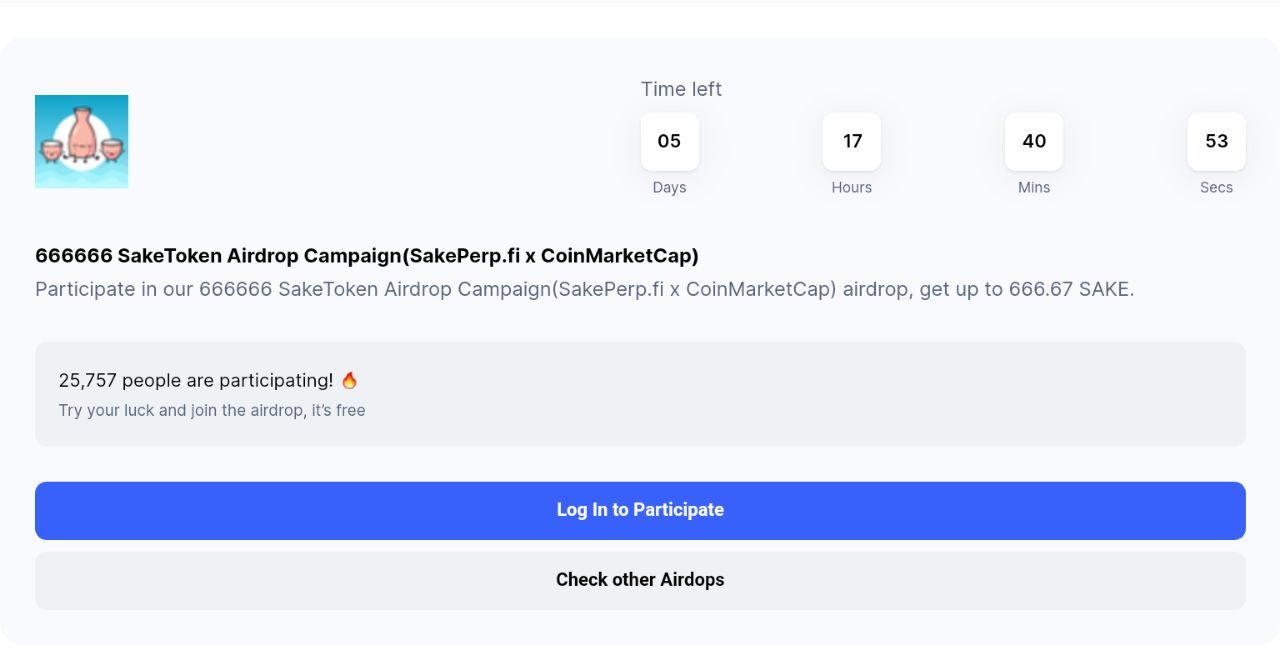
Task: Click the SakeToken sake bottle logo
Action: pyautogui.click(x=81, y=141)
